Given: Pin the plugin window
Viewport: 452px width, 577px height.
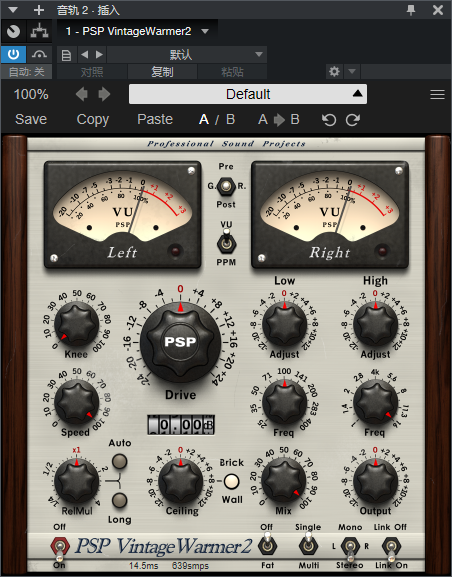Looking at the screenshot, I should (411, 10).
